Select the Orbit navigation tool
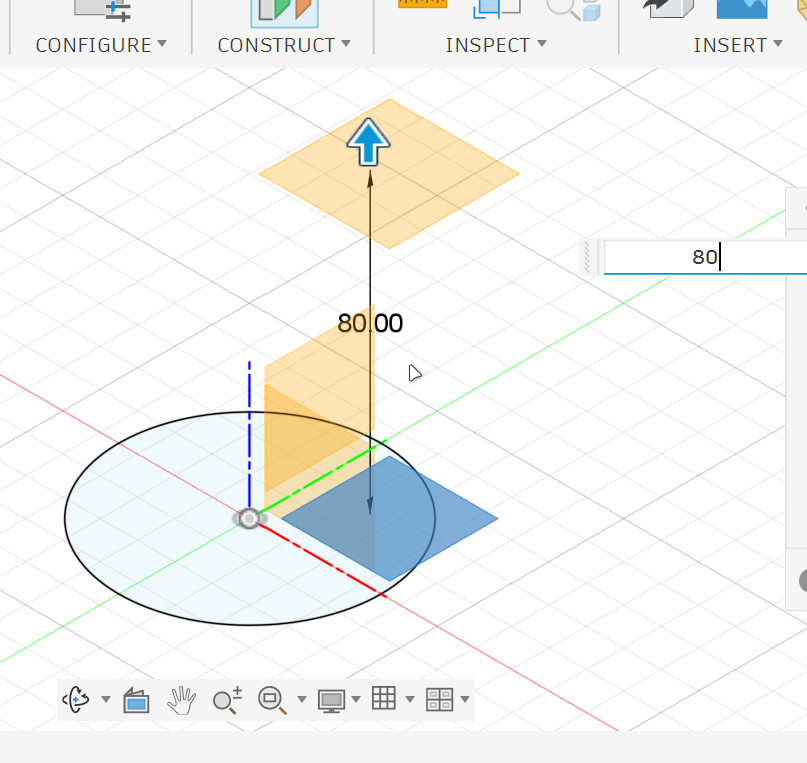This screenshot has width=807, height=763. click(76, 699)
